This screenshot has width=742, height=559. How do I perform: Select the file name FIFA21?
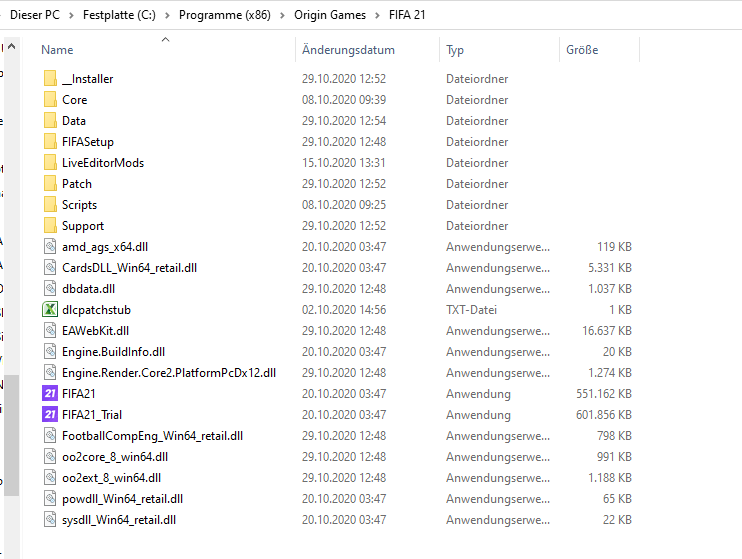[x=79, y=393]
